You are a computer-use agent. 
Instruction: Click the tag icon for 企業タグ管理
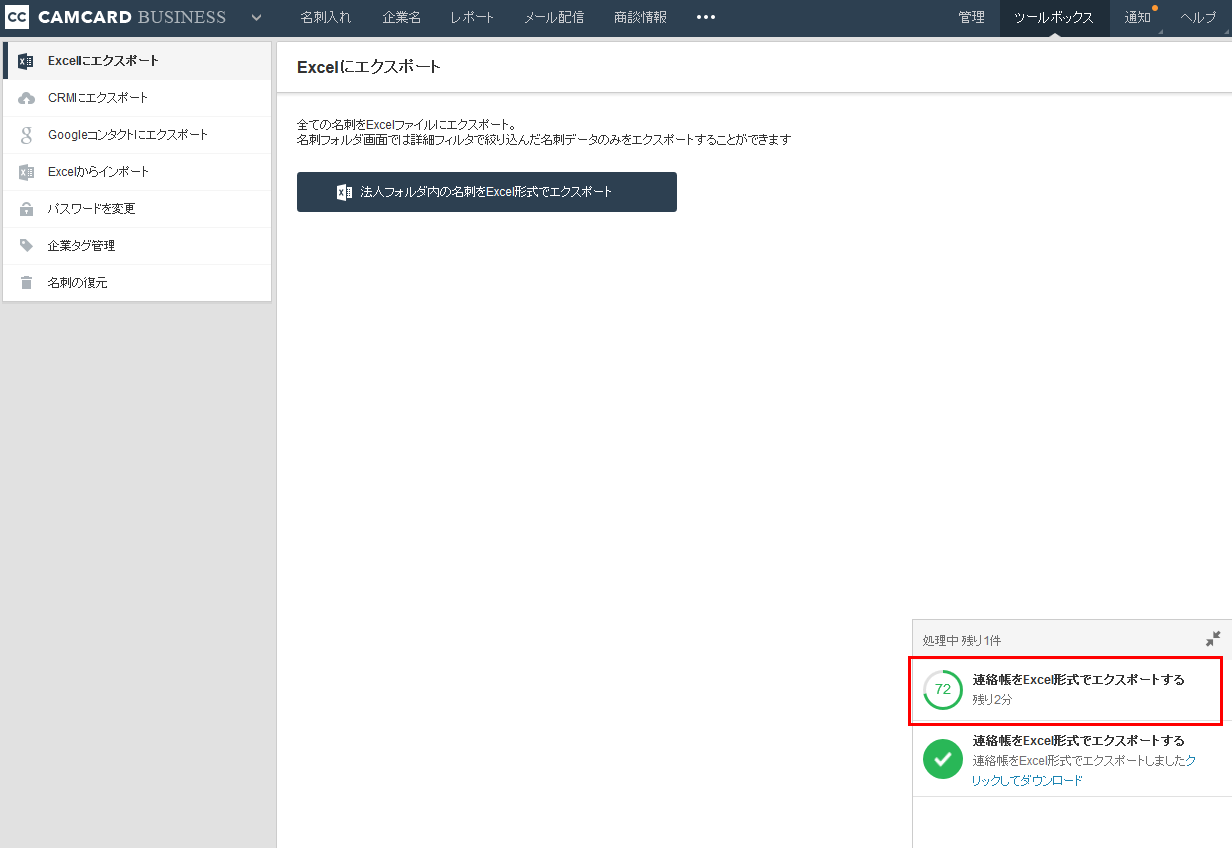coord(27,246)
